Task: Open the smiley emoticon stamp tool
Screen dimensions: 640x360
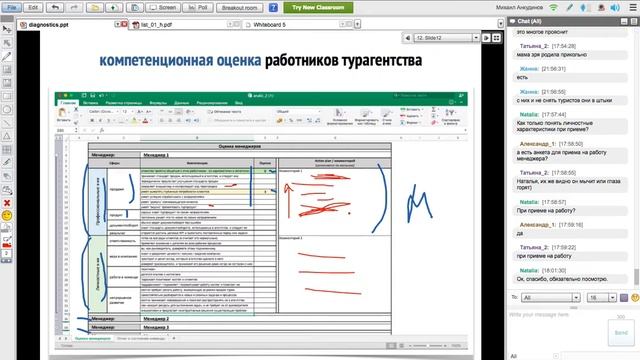Action: [x=7, y=216]
